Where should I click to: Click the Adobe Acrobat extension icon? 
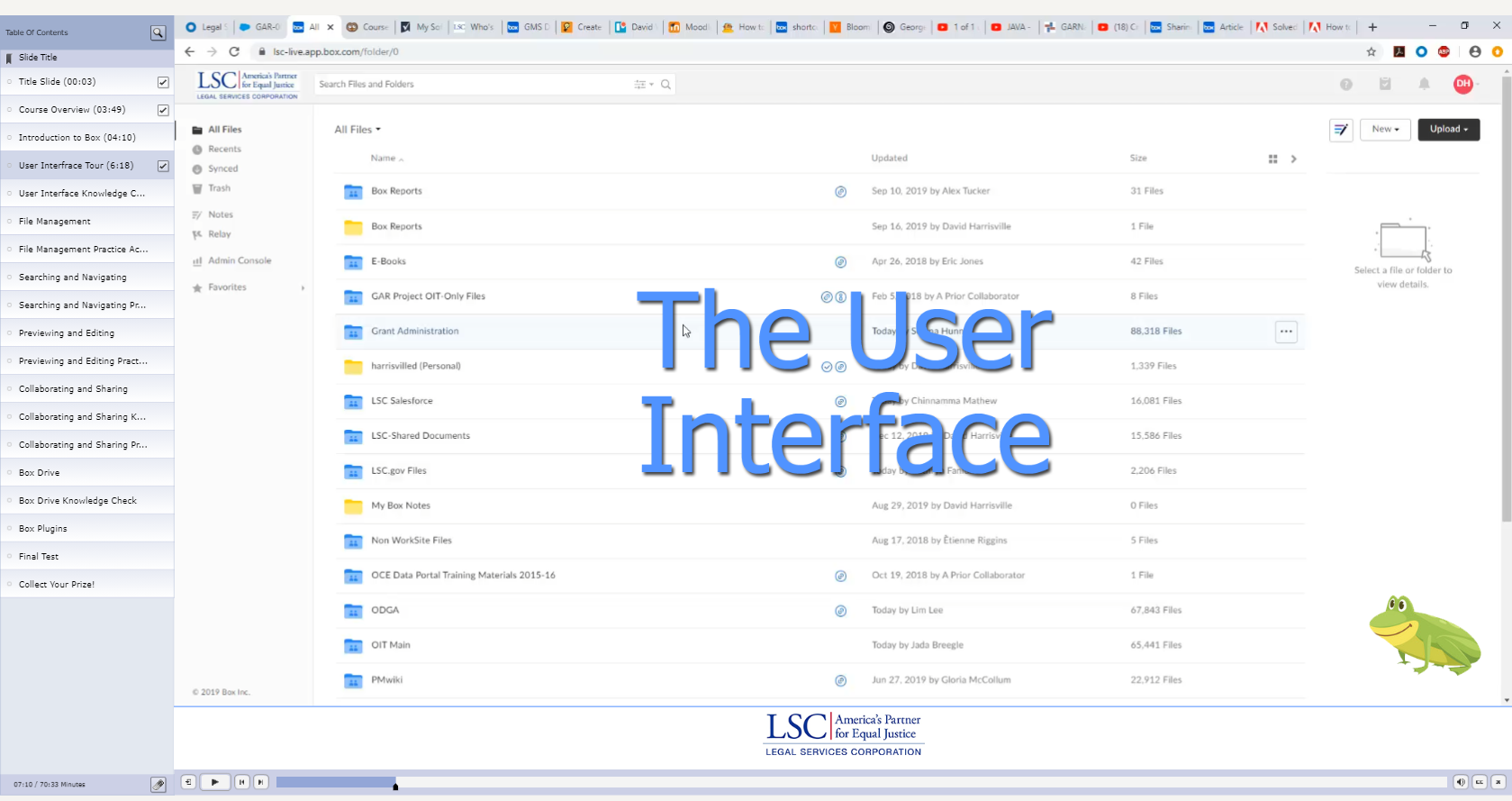point(1399,52)
